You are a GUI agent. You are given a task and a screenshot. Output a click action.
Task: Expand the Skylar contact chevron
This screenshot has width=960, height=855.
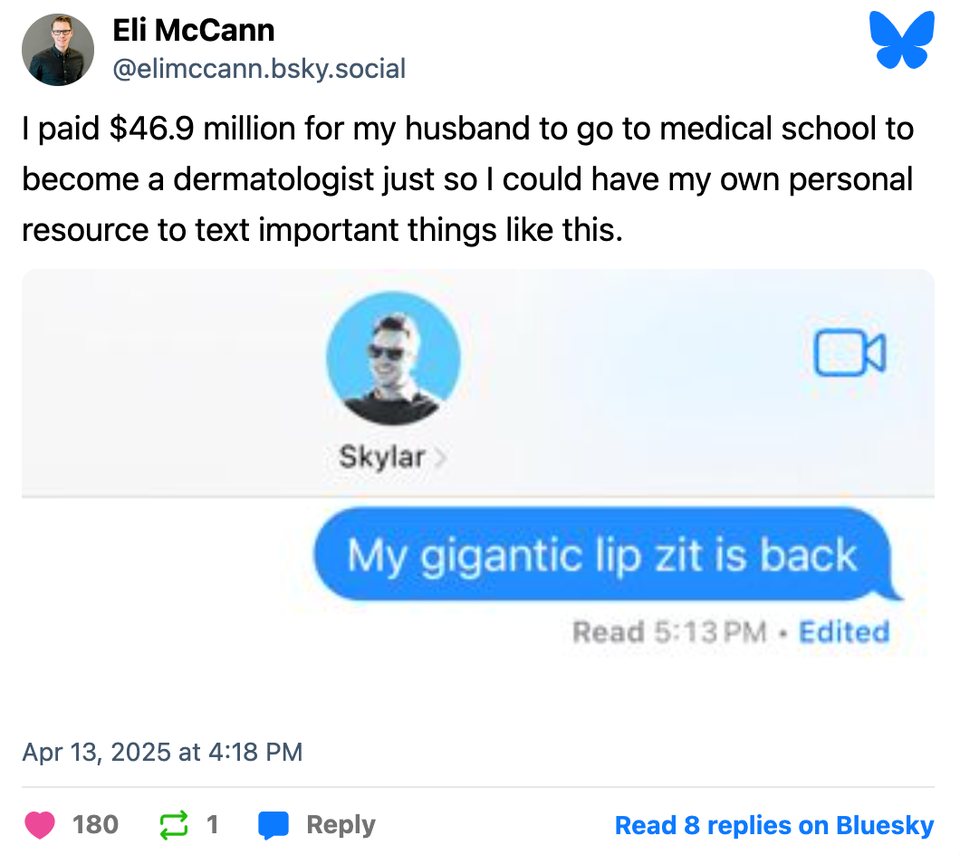440,458
